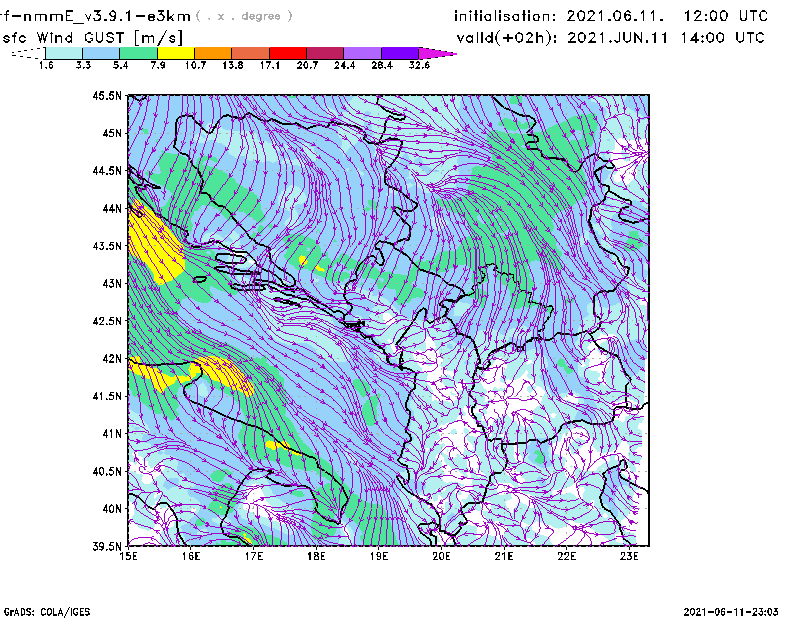
Task: Click the '43.5N' latitude label
Action: pyautogui.click(x=107, y=246)
